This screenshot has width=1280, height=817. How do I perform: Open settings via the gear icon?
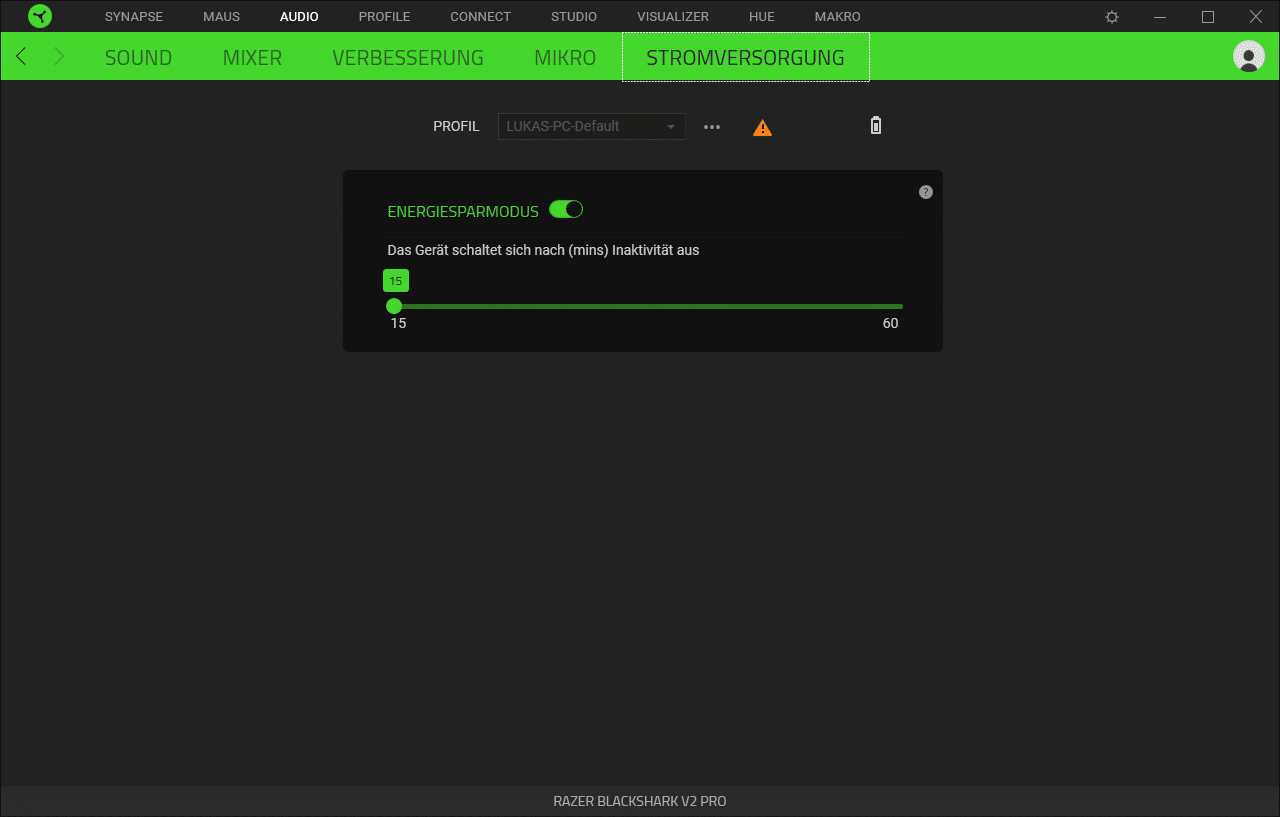pos(1112,17)
